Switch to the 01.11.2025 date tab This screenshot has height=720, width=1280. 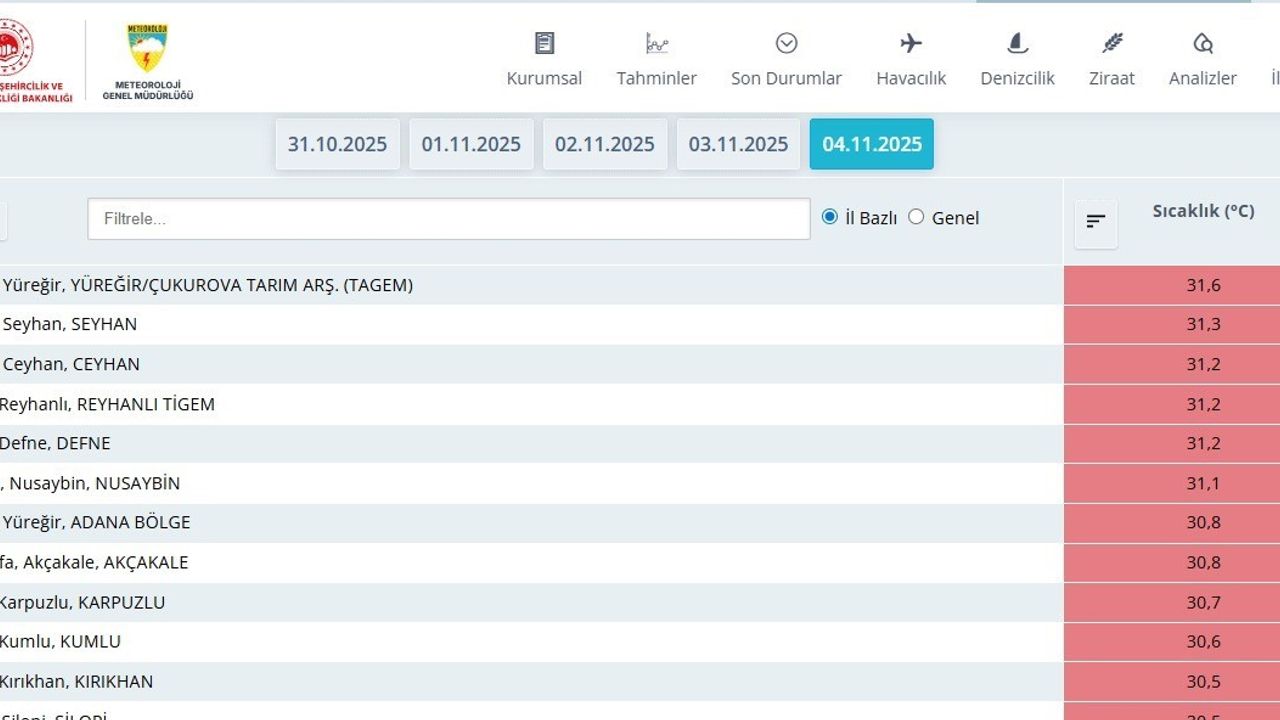coord(471,144)
